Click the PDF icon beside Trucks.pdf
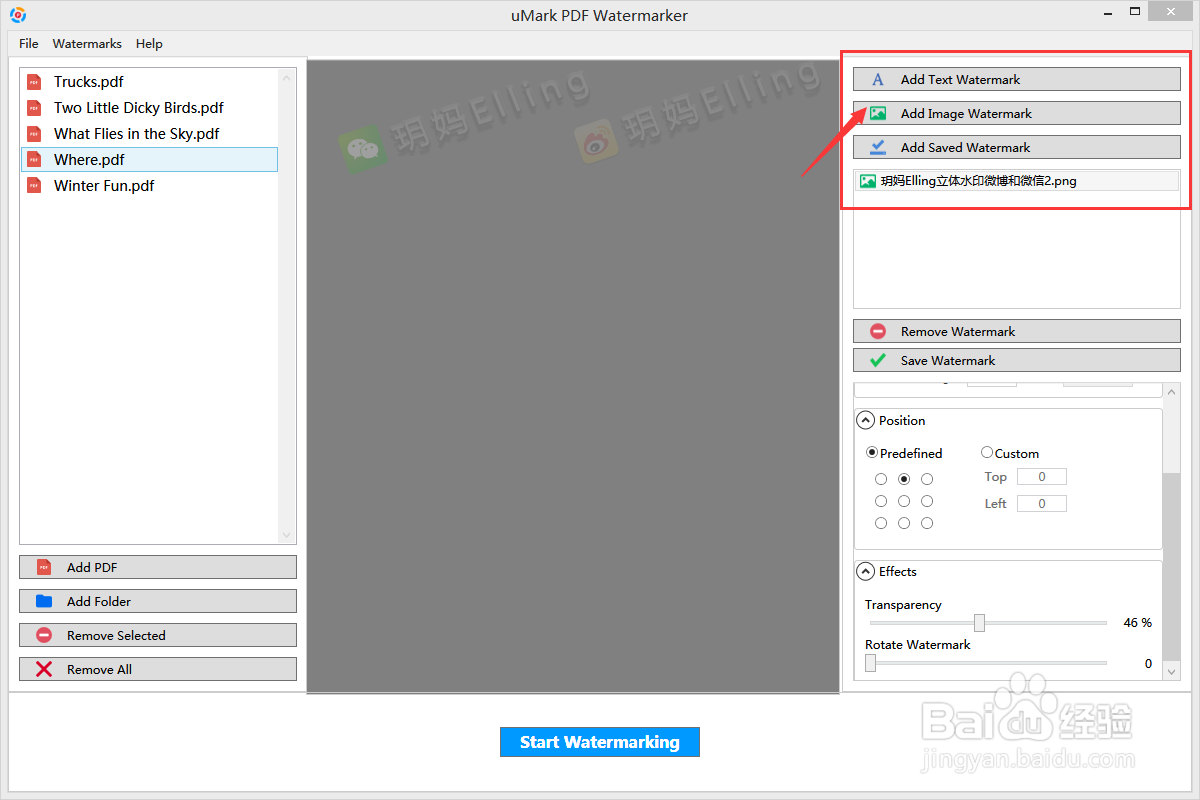 pyautogui.click(x=35, y=82)
